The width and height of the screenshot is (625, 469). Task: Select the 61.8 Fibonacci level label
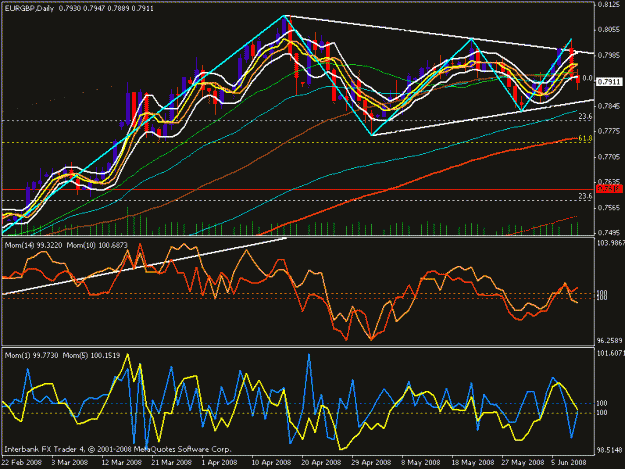[x=585, y=138]
